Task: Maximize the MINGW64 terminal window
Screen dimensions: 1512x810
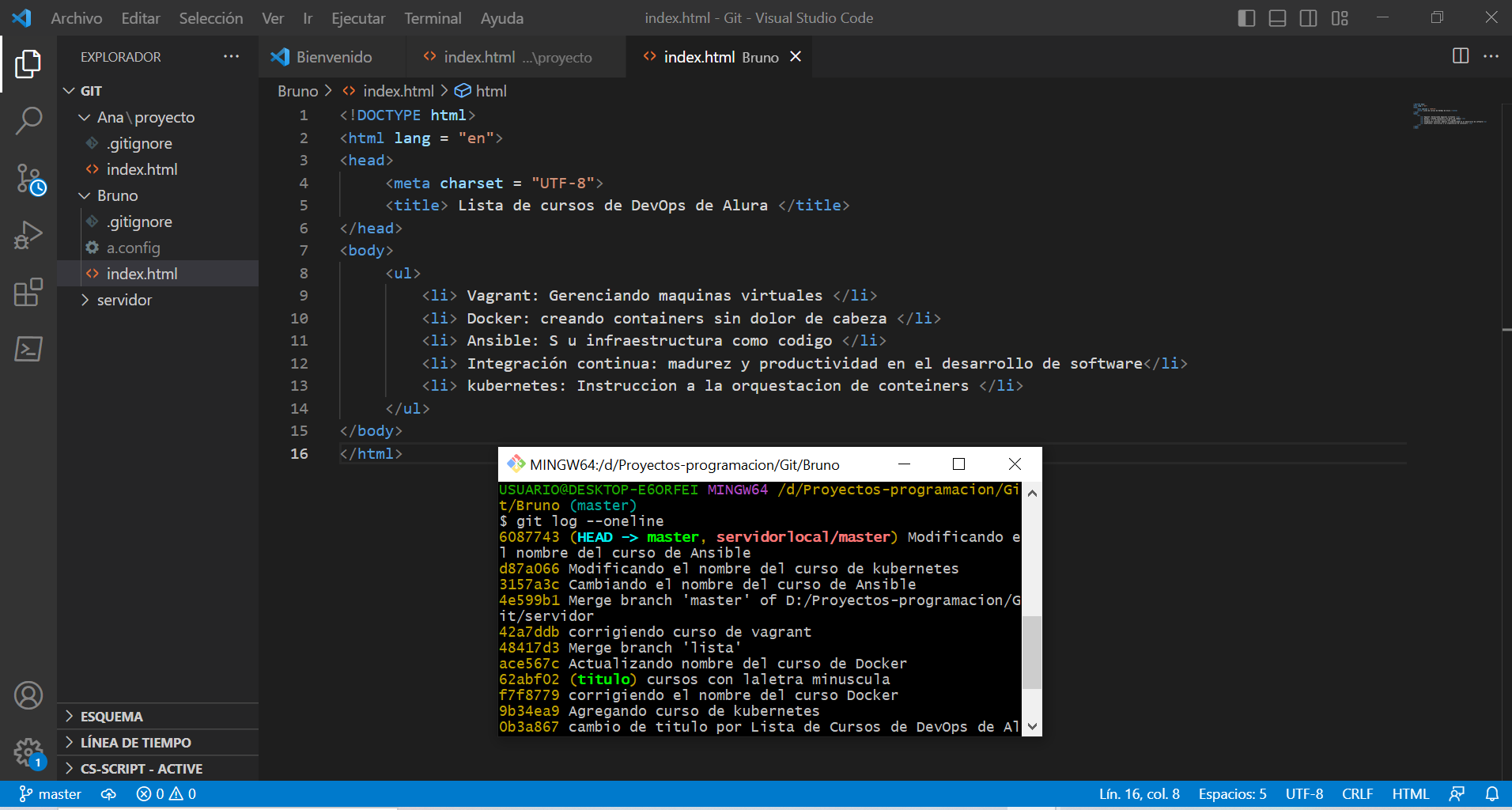Action: (x=958, y=464)
